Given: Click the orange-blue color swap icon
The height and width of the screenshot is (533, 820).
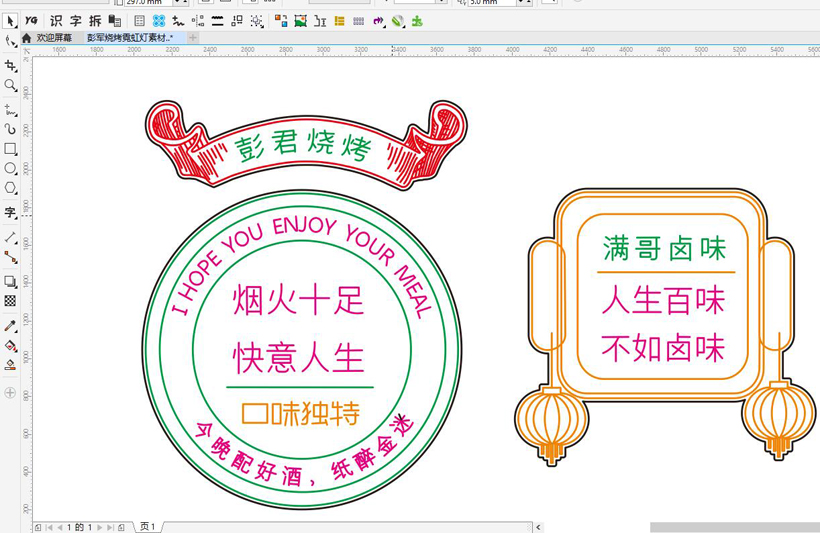Looking at the screenshot, I should (281, 21).
